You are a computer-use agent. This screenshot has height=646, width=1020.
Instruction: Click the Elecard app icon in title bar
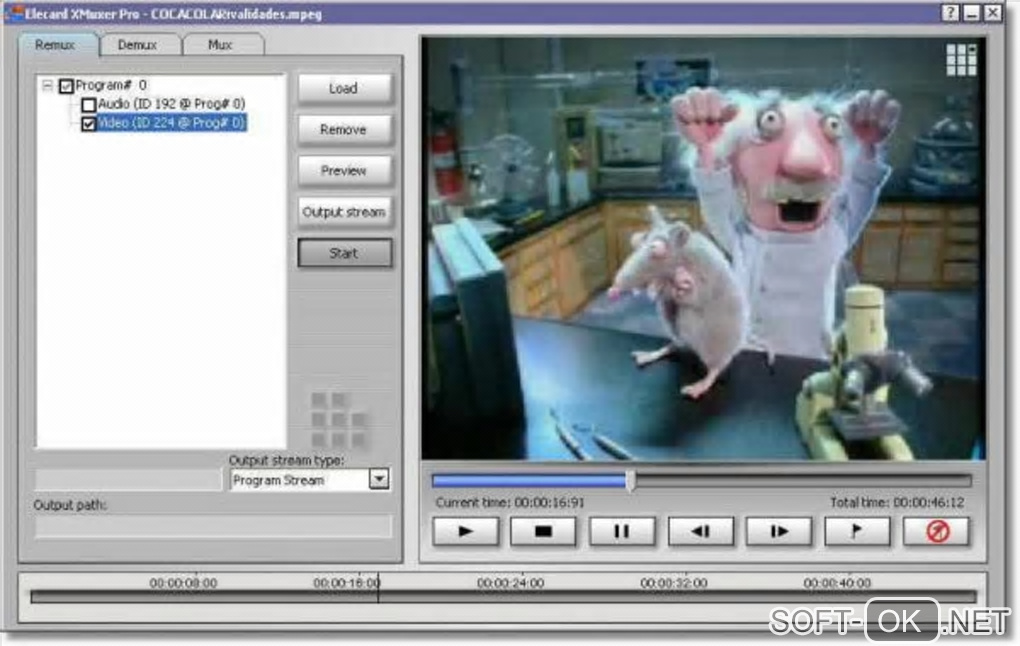[14, 14]
